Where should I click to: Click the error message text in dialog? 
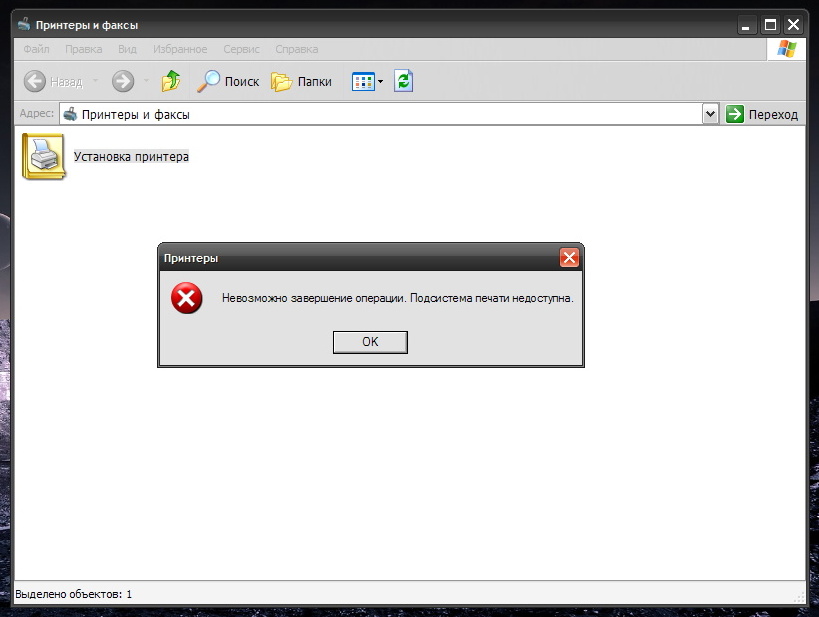397,298
